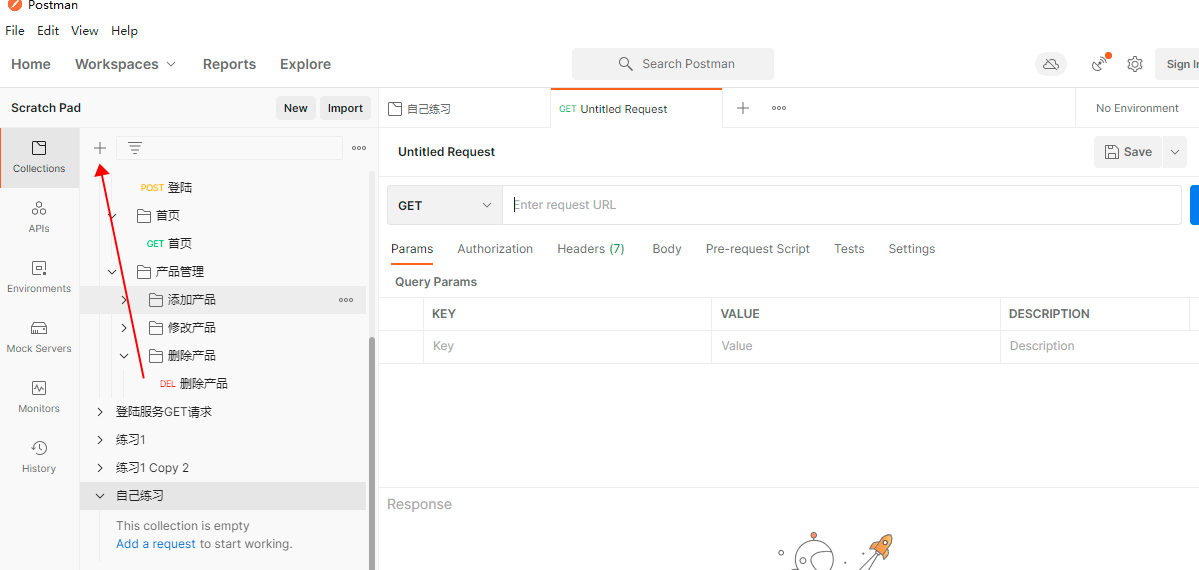Open the View menu
The image size is (1199, 570).
(85, 31)
